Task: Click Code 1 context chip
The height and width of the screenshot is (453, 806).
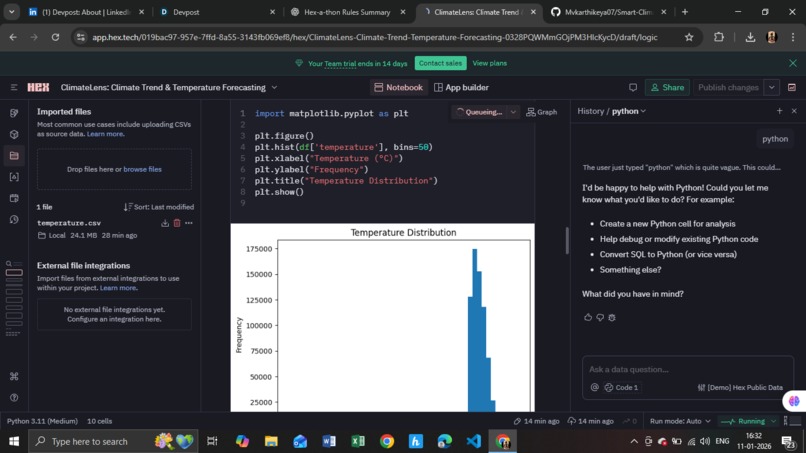Action: (x=621, y=387)
